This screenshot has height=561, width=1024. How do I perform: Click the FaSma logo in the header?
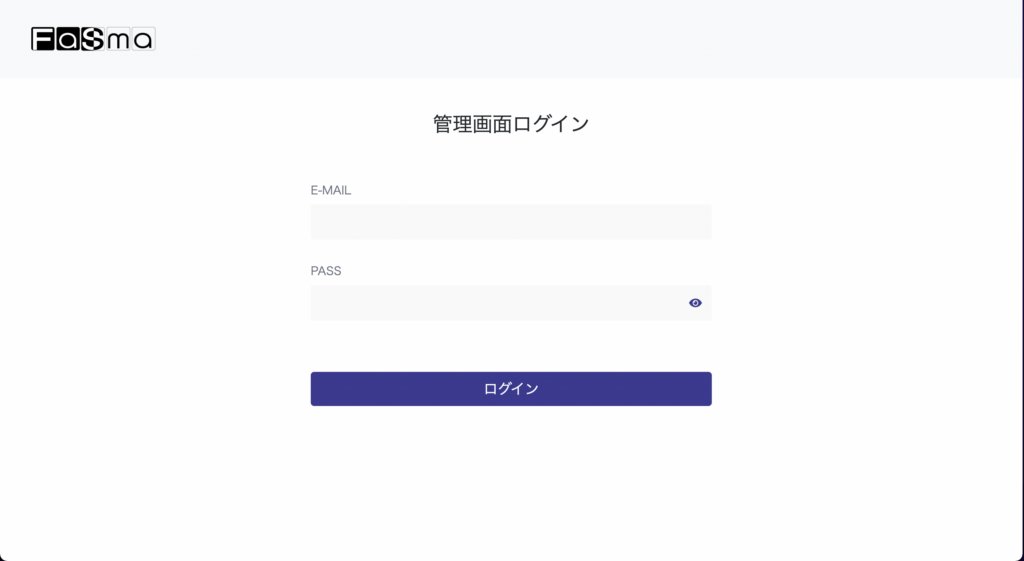point(93,39)
